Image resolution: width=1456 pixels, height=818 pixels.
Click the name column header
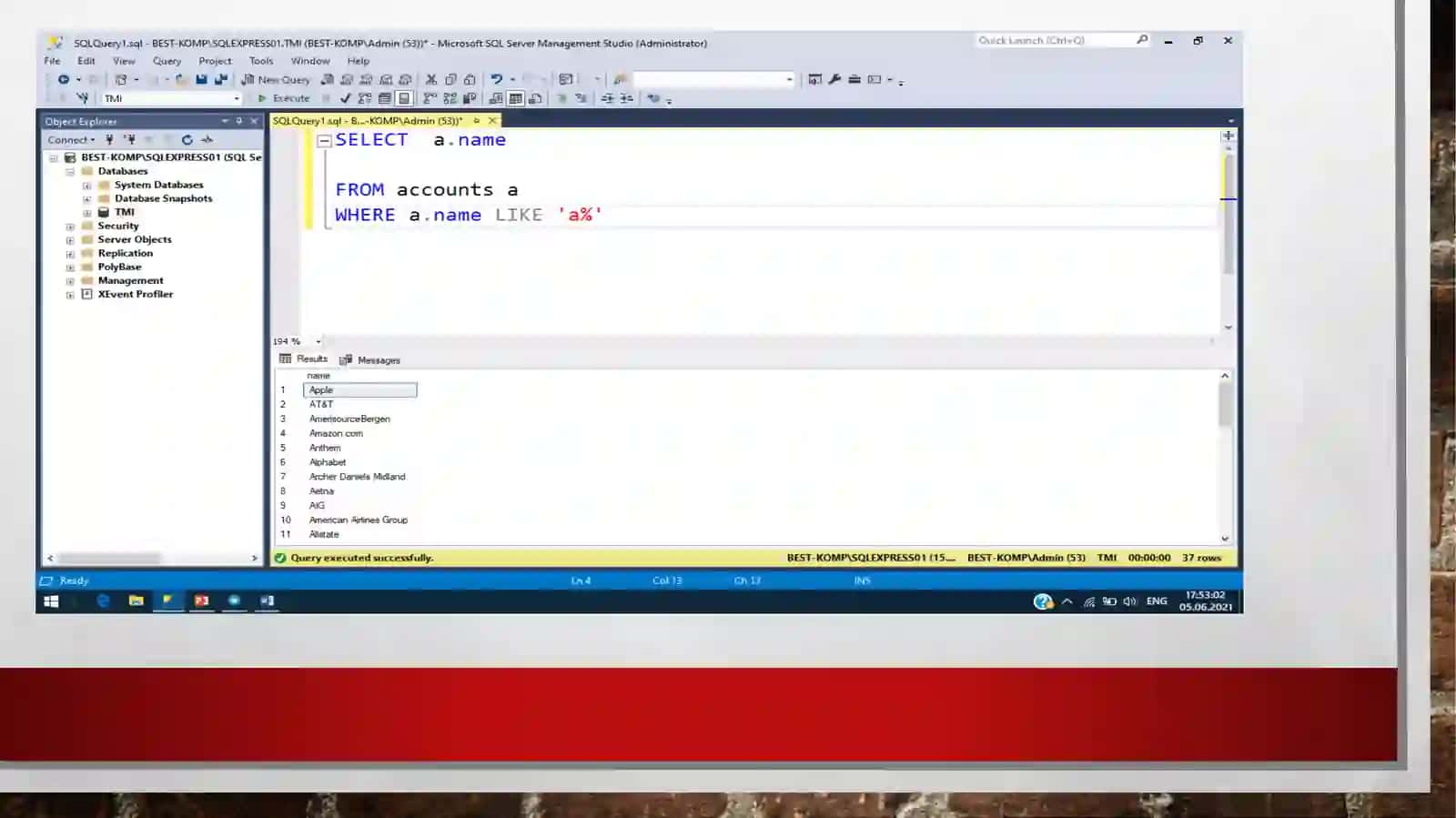318,375
